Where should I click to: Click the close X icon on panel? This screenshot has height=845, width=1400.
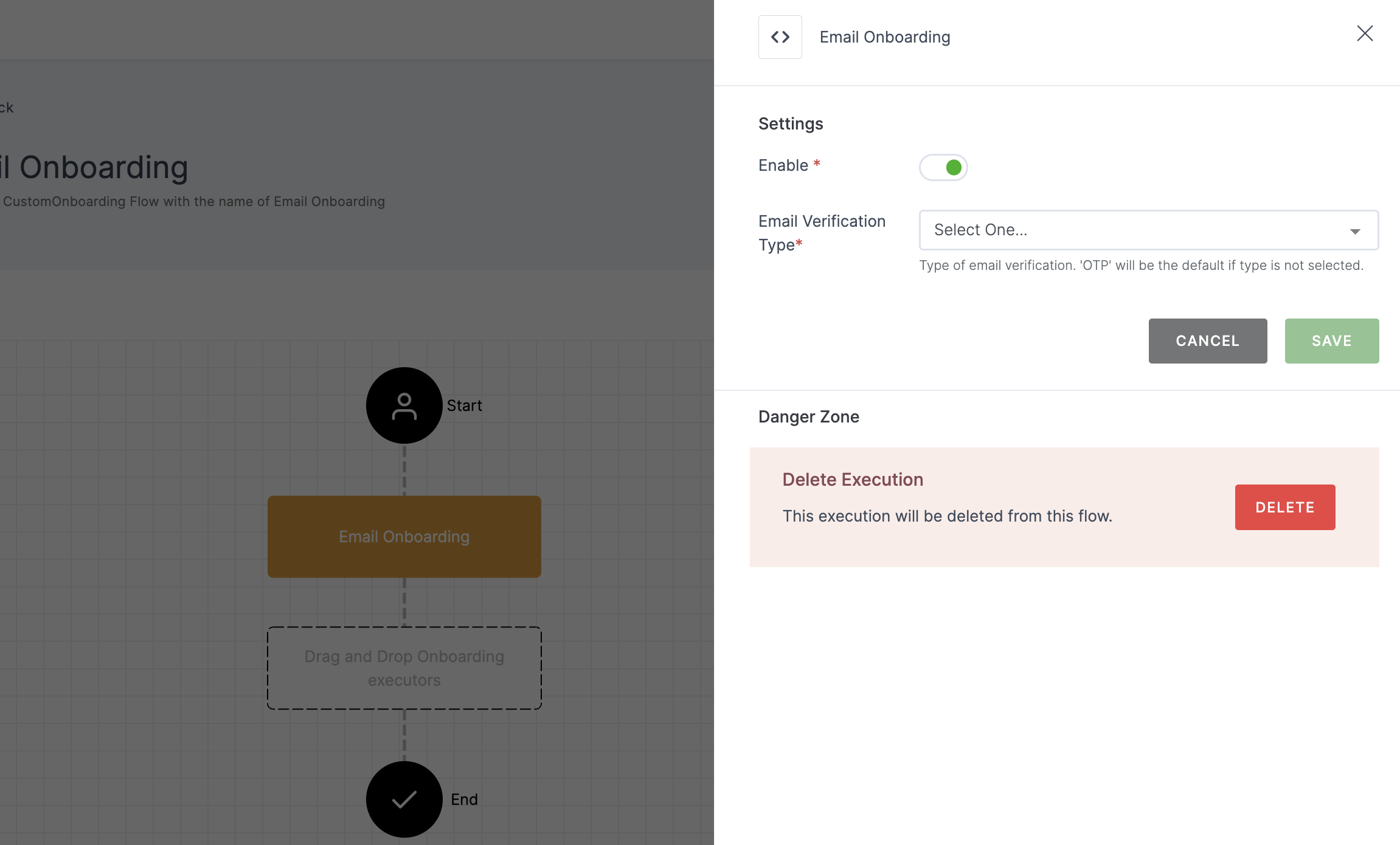coord(1365,34)
